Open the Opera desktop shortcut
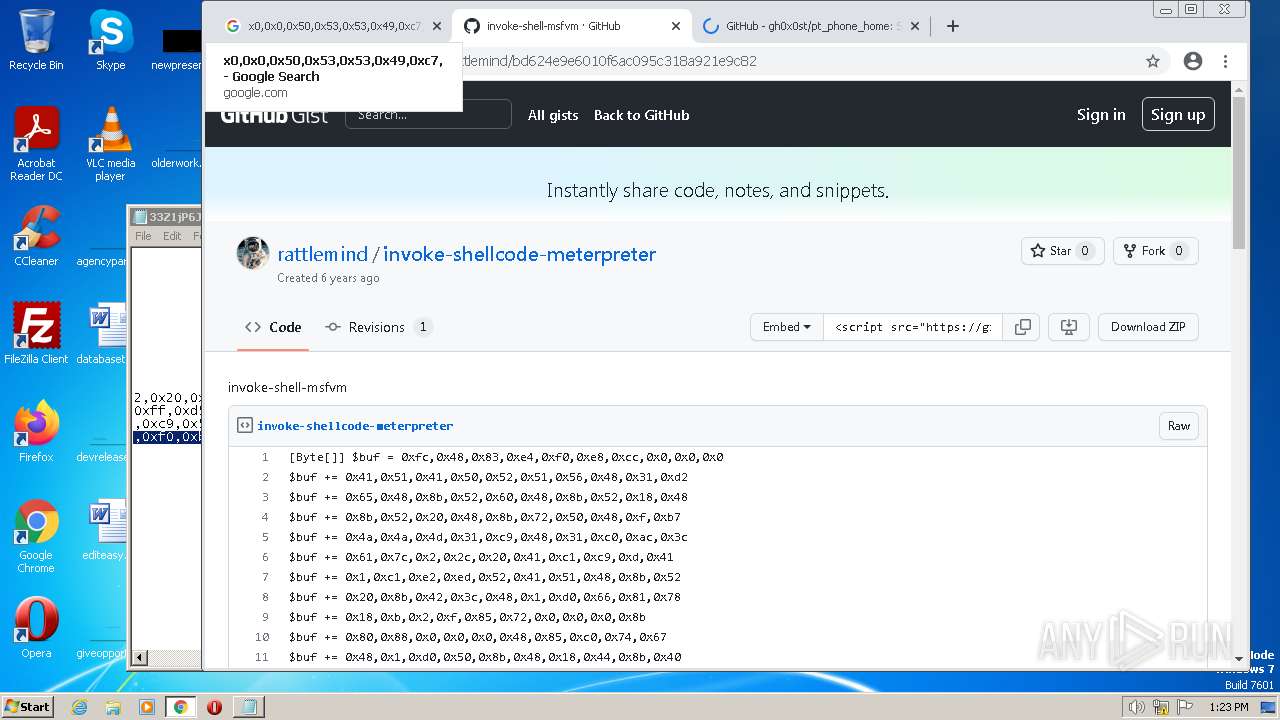Viewport: 1280px width, 720px height. pyautogui.click(x=36, y=628)
